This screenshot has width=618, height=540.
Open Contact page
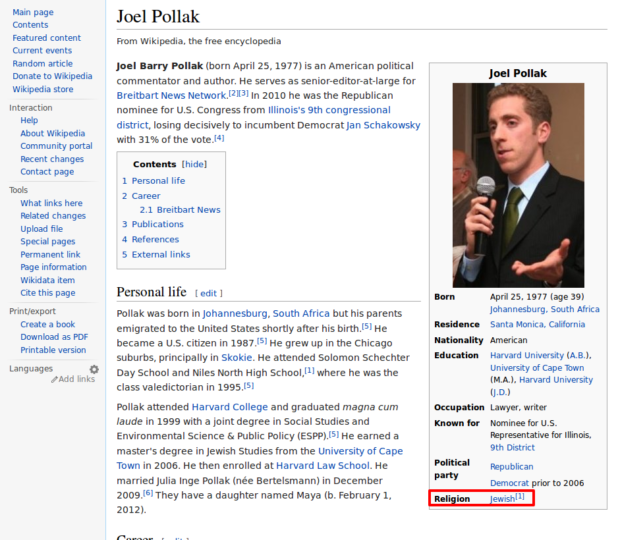pyautogui.click(x=47, y=172)
